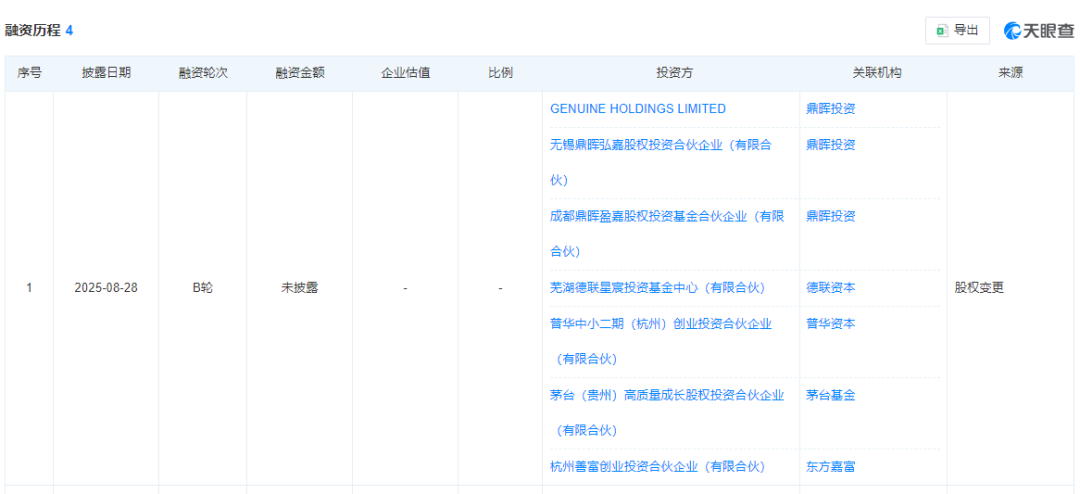1080x494 pixels.
Task: Click the 来源 column header
Action: point(1010,73)
